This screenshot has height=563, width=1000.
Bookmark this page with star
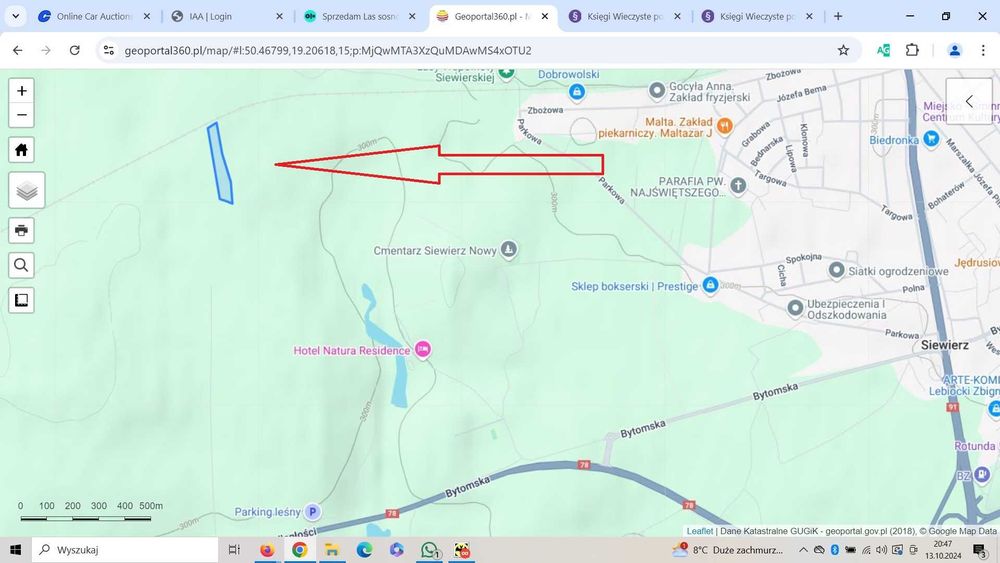(843, 50)
